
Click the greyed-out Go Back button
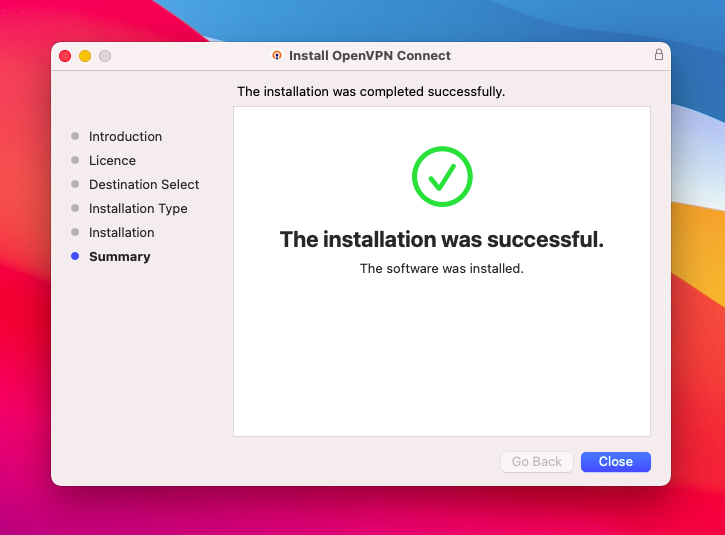click(536, 461)
